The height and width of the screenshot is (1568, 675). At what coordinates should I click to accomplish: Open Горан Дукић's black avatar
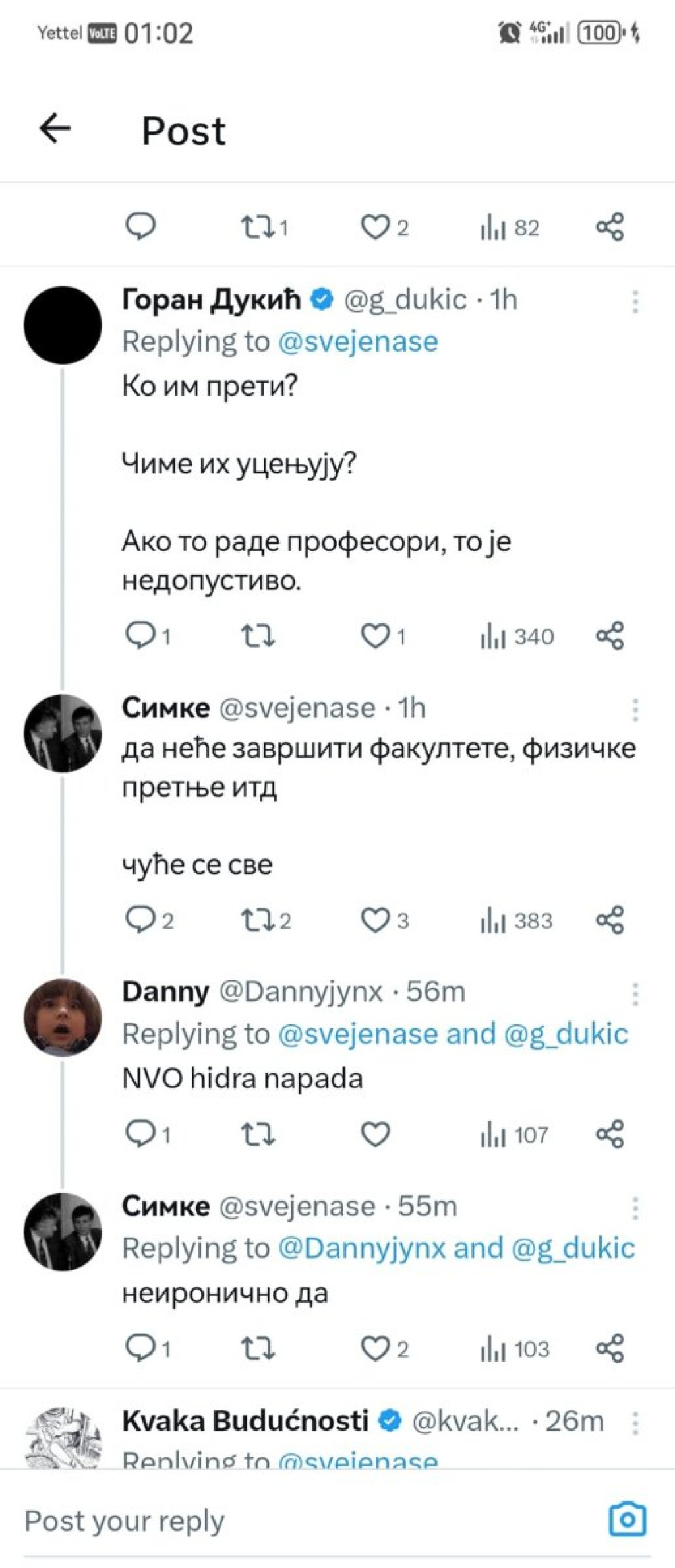coord(63,325)
